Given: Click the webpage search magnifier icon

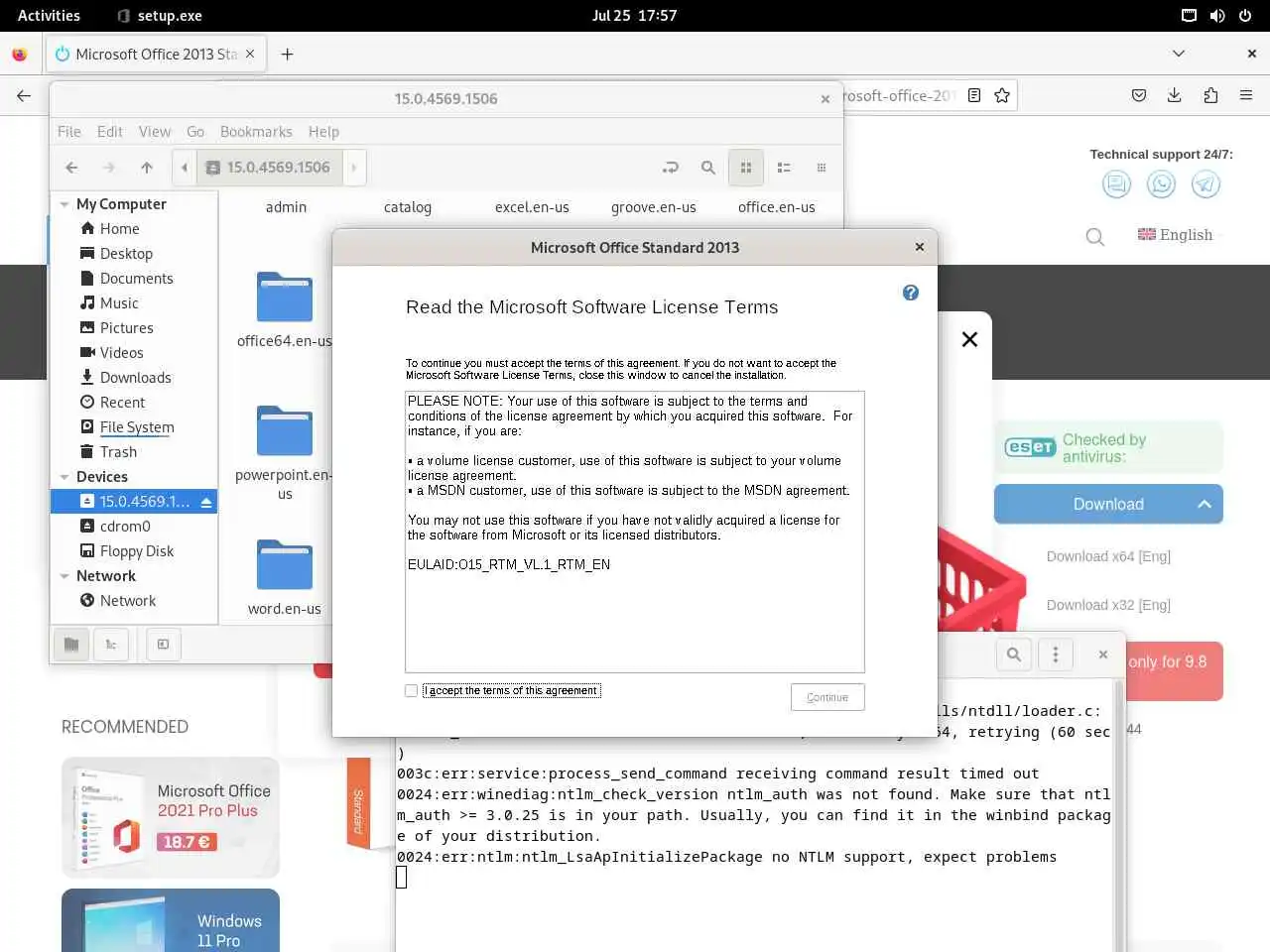Looking at the screenshot, I should point(1095,237).
